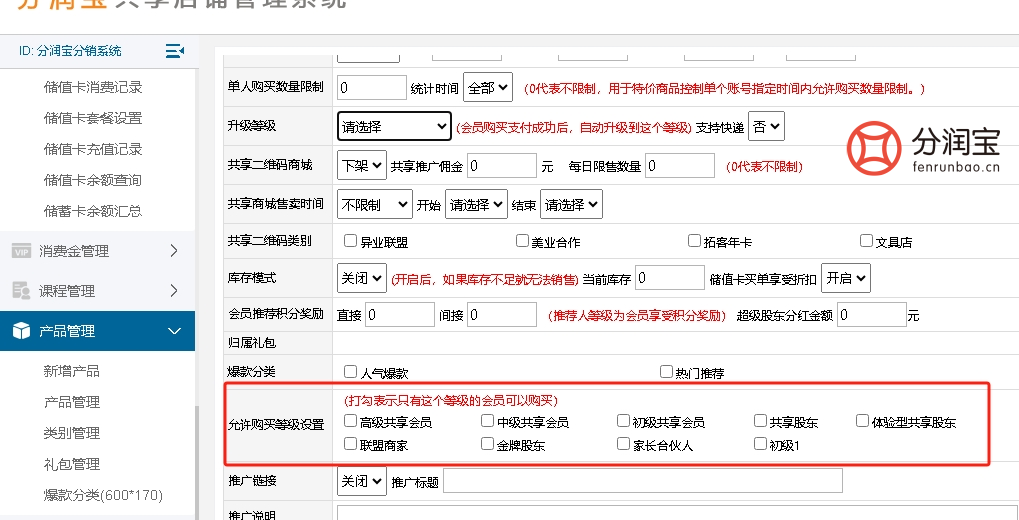Viewport: 1019px width, 520px height.
Task: Go to 储值卡充值记录
Action: click(93, 149)
